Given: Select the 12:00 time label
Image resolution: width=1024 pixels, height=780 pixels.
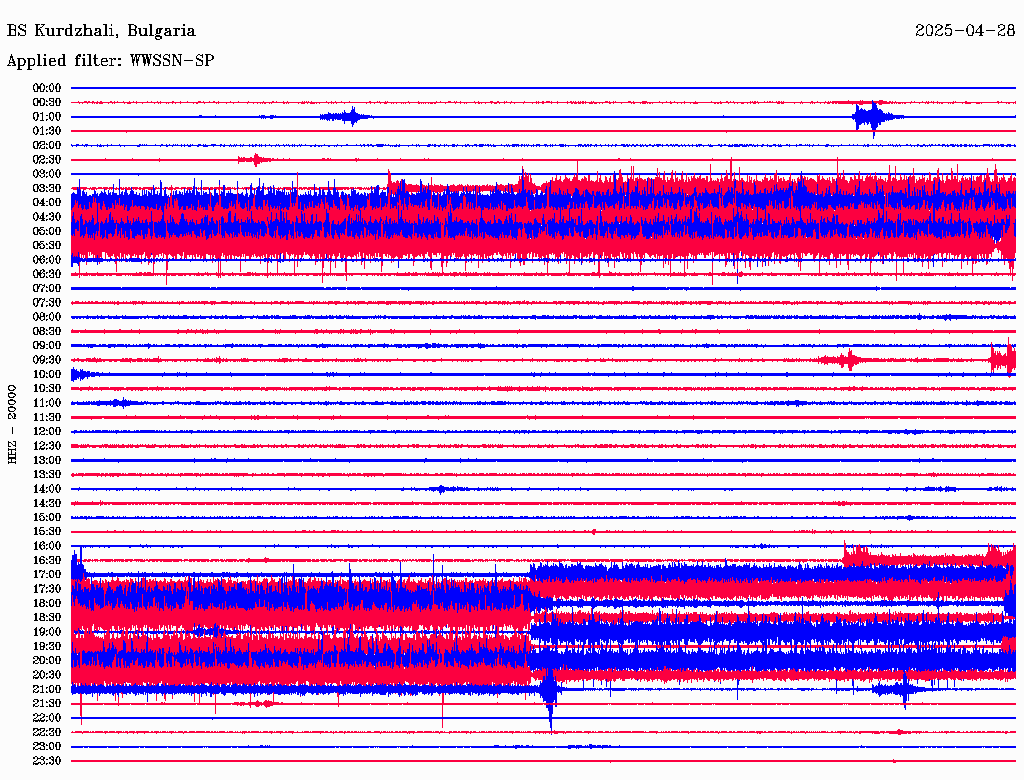Looking at the screenshot, I should click(x=47, y=431).
